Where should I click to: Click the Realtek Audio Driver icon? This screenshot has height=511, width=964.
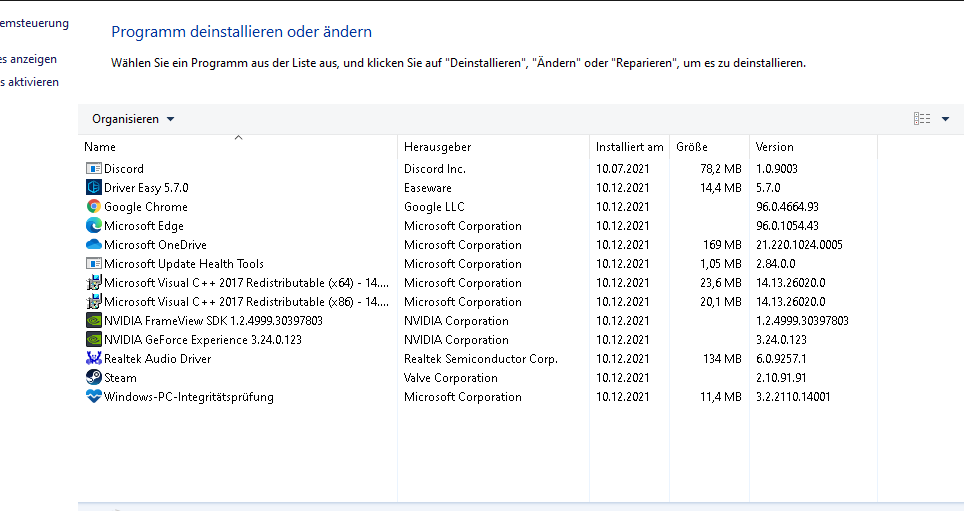(x=94, y=359)
